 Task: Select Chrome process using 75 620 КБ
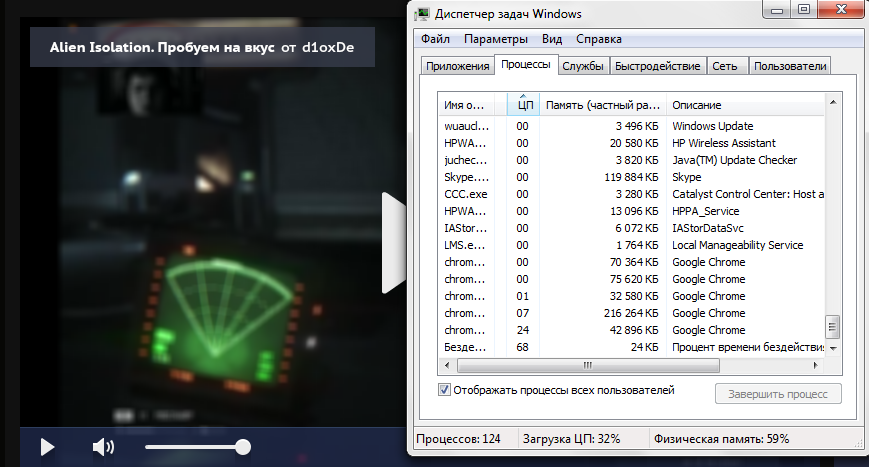tap(631, 279)
